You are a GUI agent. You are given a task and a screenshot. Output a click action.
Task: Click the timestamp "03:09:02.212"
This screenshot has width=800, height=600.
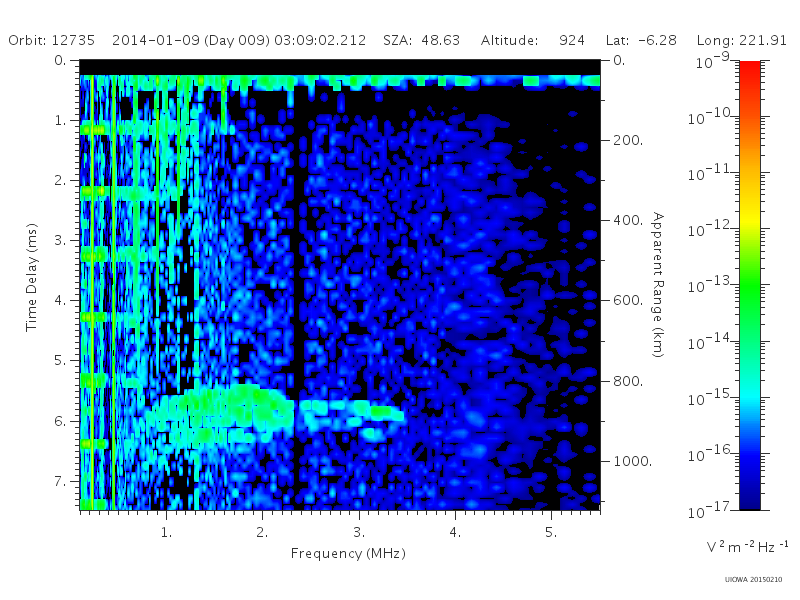tap(320, 40)
